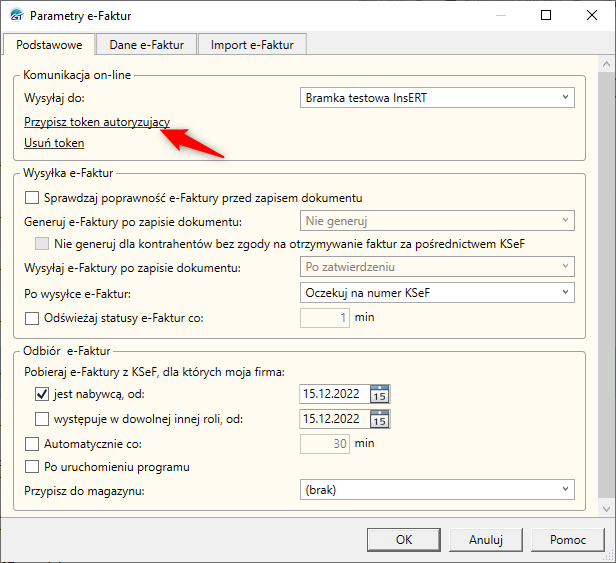
Task: Click the app icon in title bar
Action: pyautogui.click(x=15, y=16)
